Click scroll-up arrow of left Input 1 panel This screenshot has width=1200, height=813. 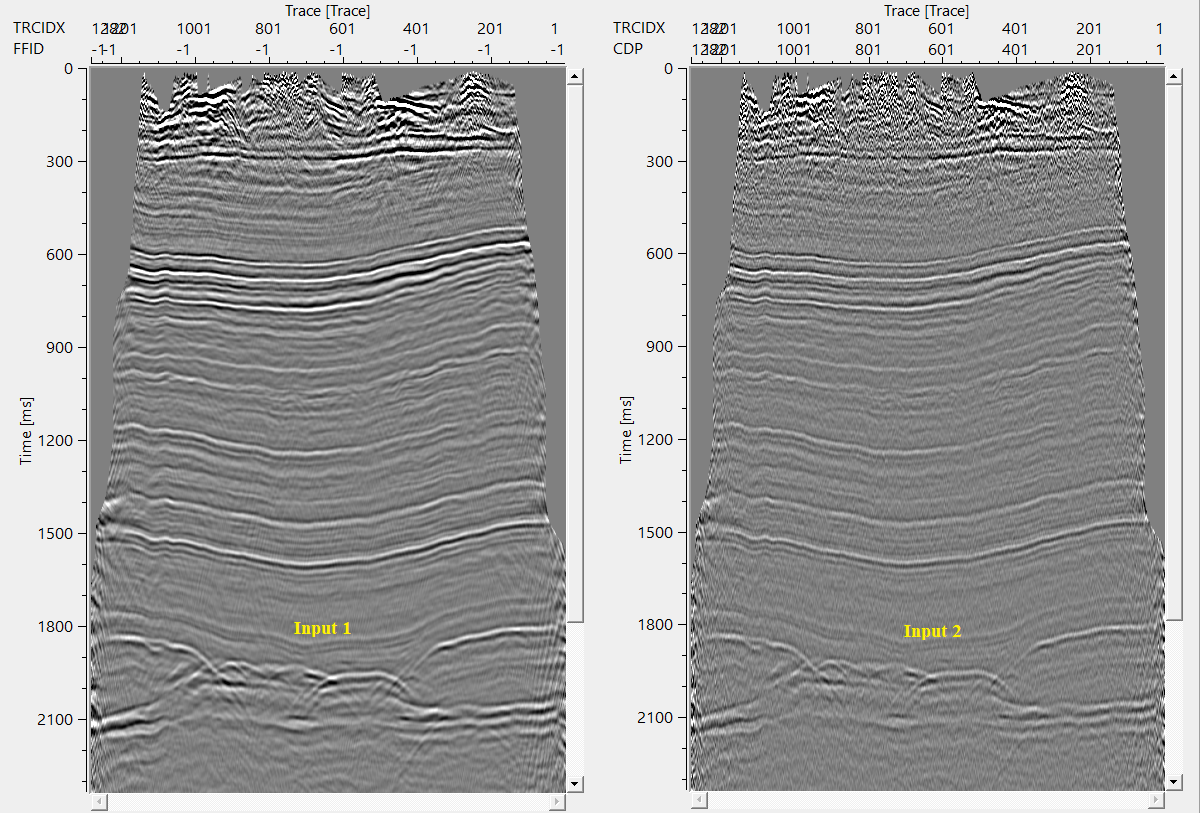tap(574, 76)
